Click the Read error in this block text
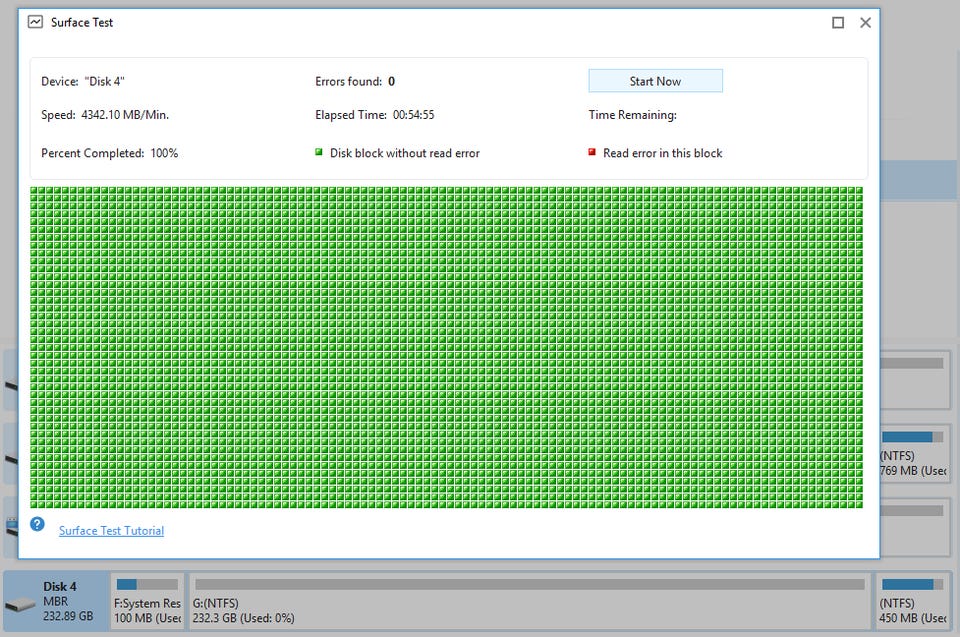Screen dimensions: 960x637 [662, 153]
